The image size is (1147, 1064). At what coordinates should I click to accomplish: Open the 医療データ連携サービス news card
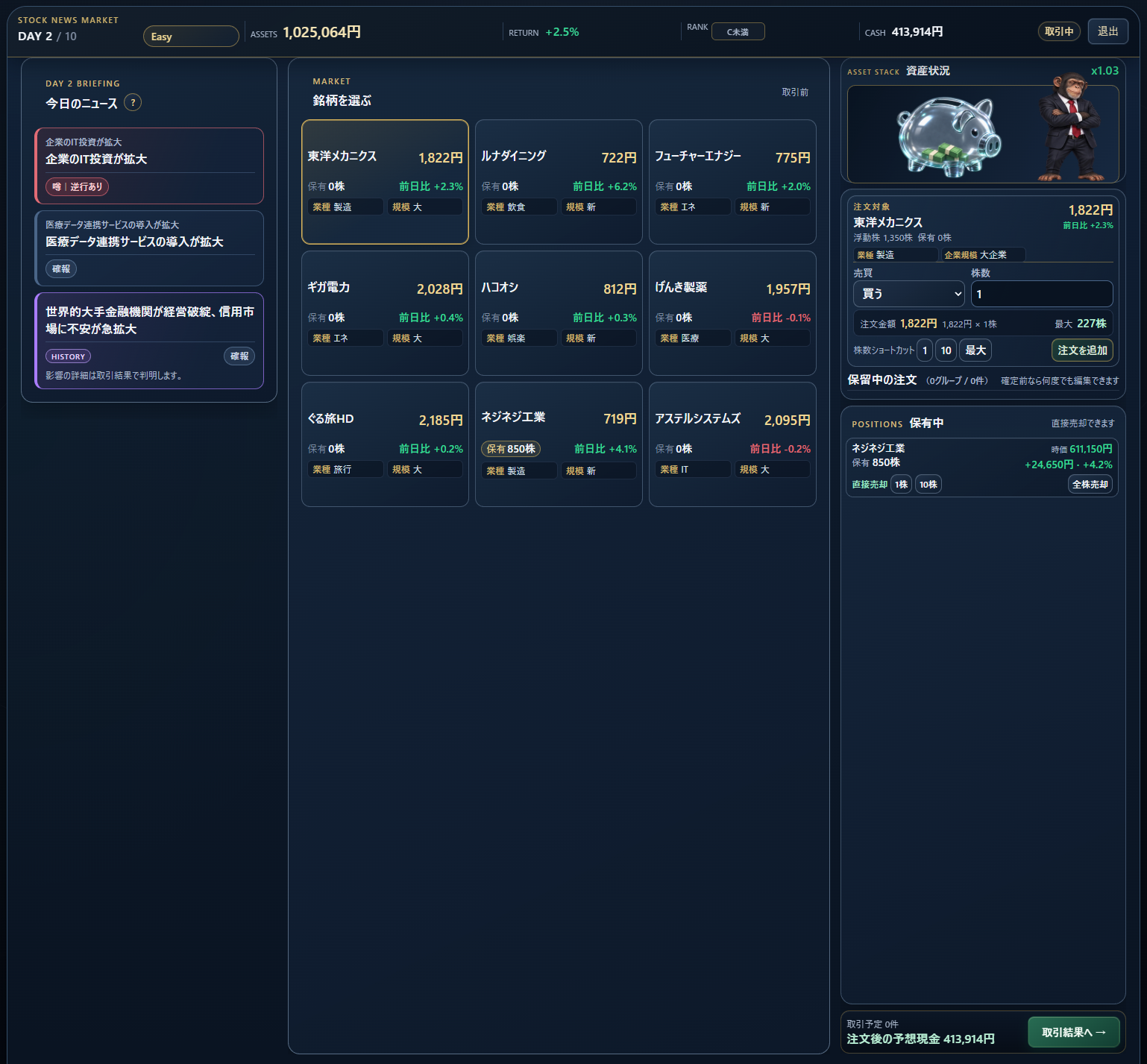(149, 248)
